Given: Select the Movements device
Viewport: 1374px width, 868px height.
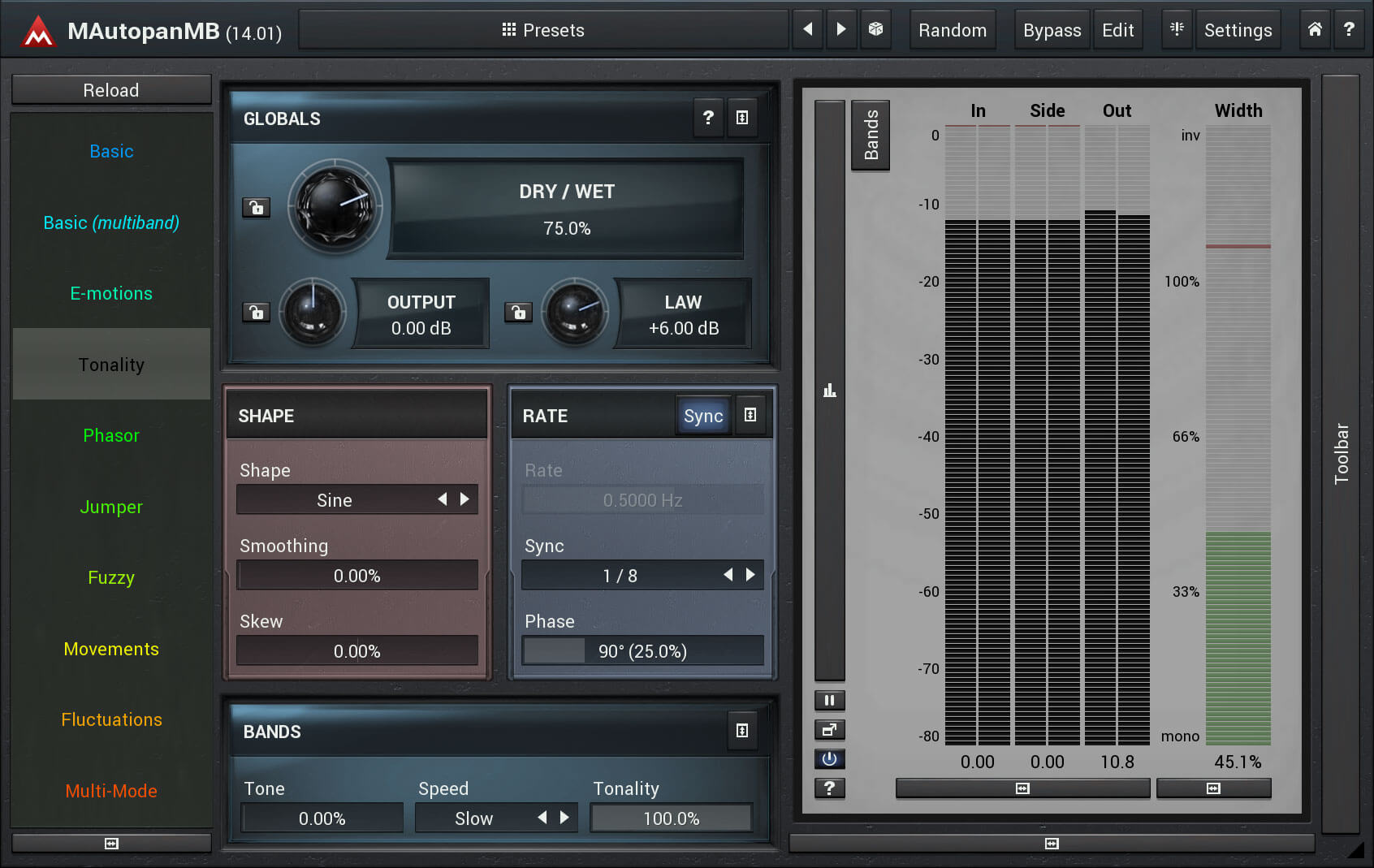Looking at the screenshot, I should [111, 649].
